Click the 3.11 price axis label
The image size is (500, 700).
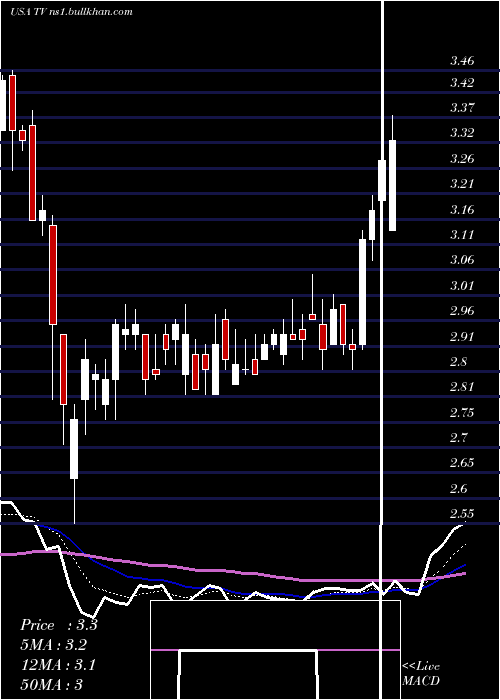[462, 234]
